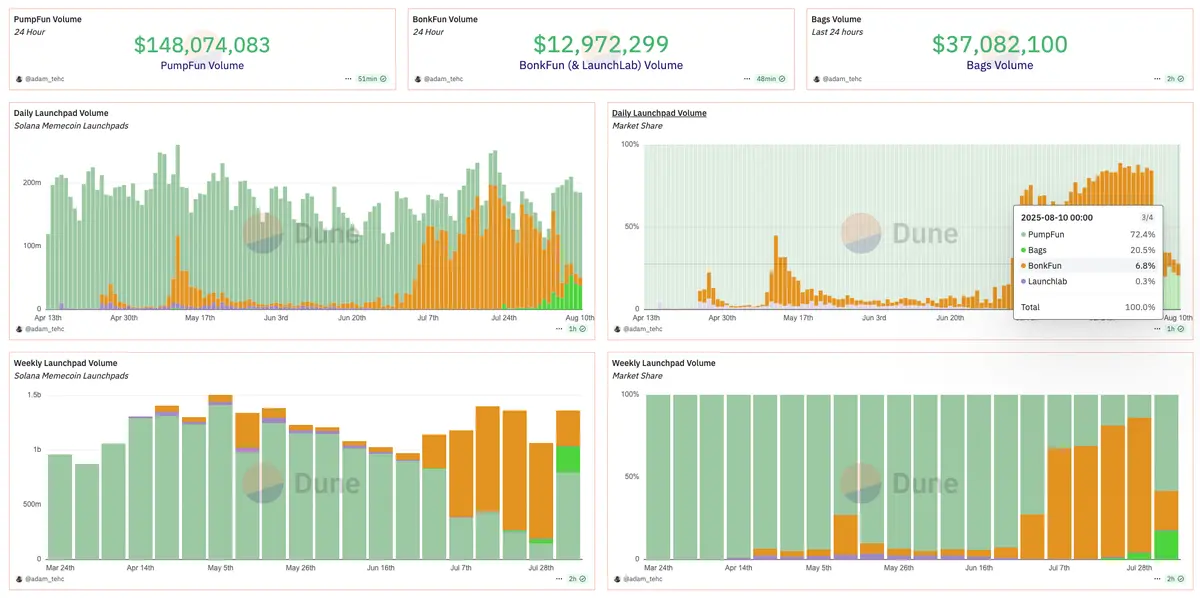Open Daily Launchpad Volume Market Share three-dot menu
Image resolution: width=1200 pixels, height=598 pixels.
1156,328
